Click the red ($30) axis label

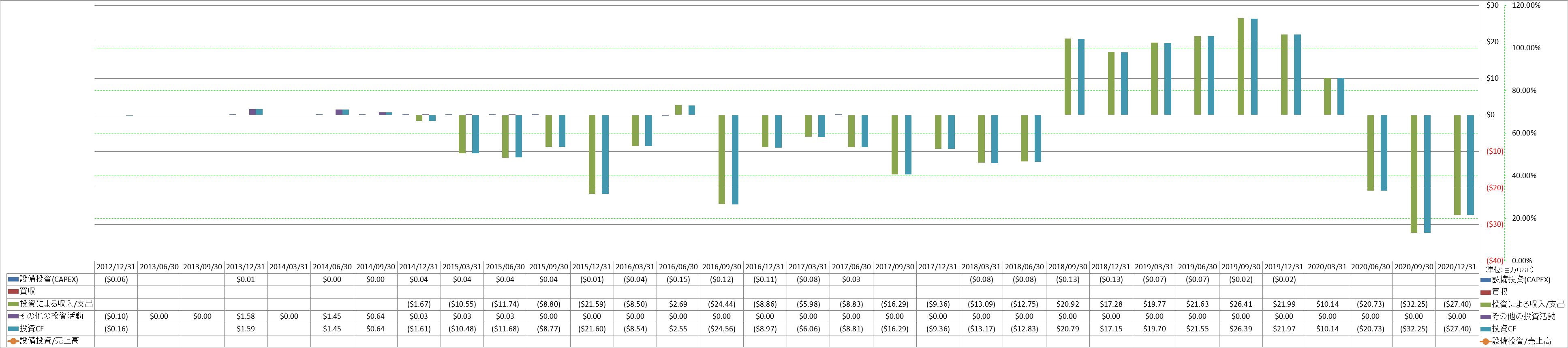(x=1495, y=224)
